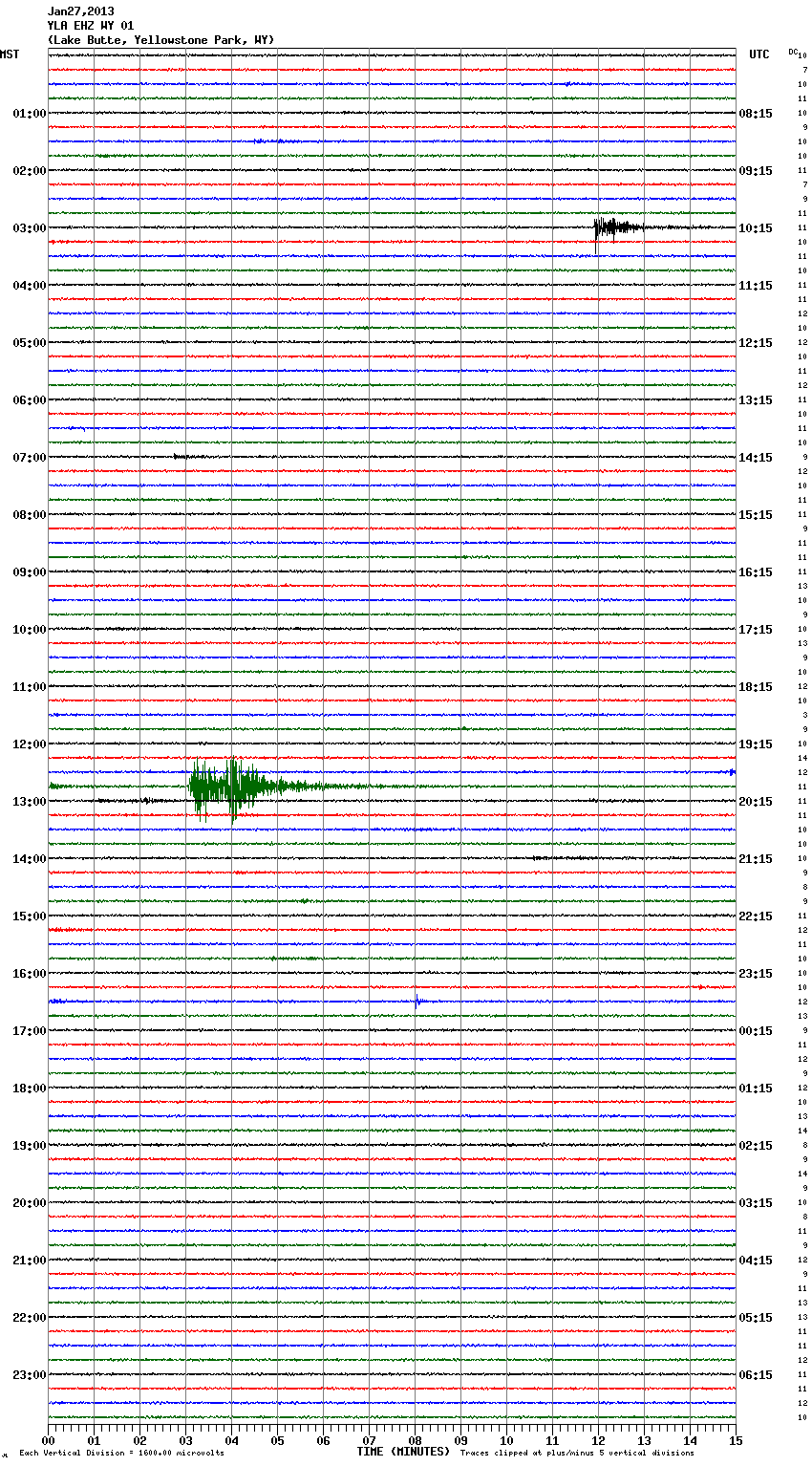Click the 05 minute axis label
Screen dimensions: 812x1466
(x=277, y=1441)
